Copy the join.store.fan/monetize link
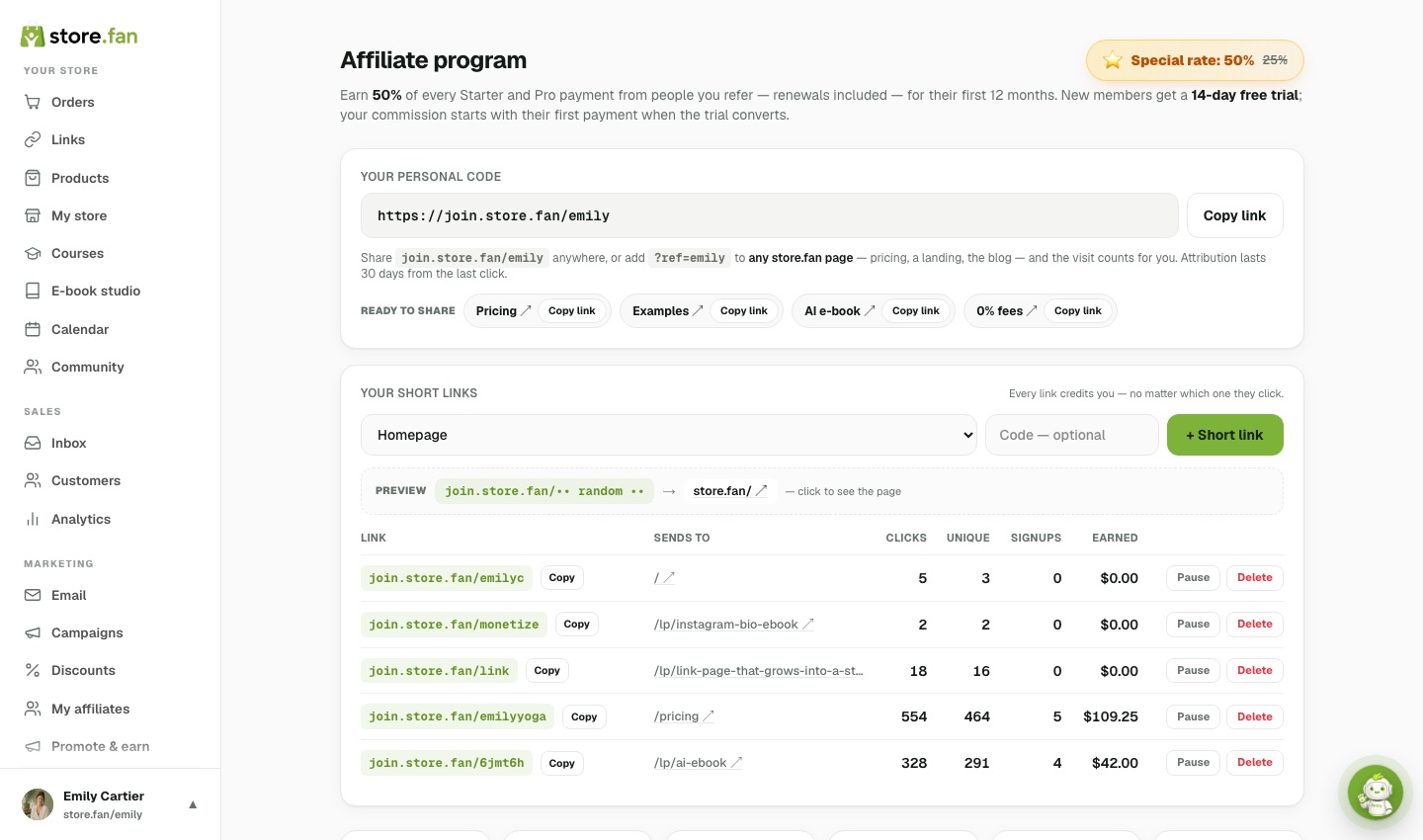1423x840 pixels. pyautogui.click(x=577, y=624)
